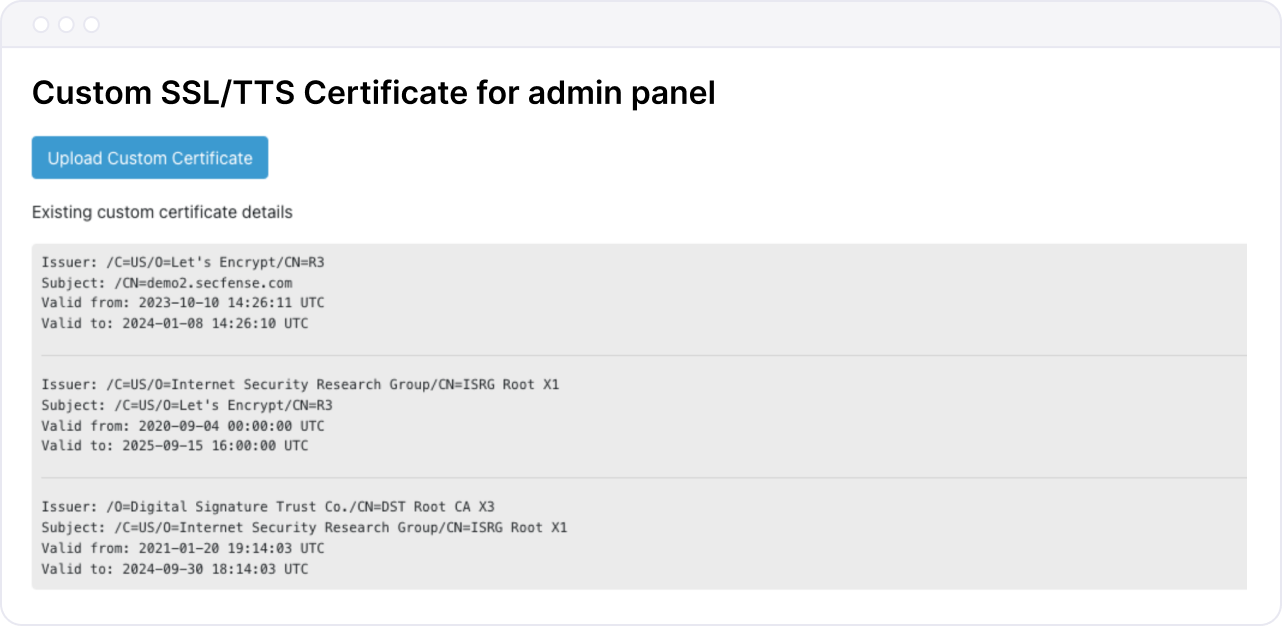Click the red window control dot

[x=40, y=24]
